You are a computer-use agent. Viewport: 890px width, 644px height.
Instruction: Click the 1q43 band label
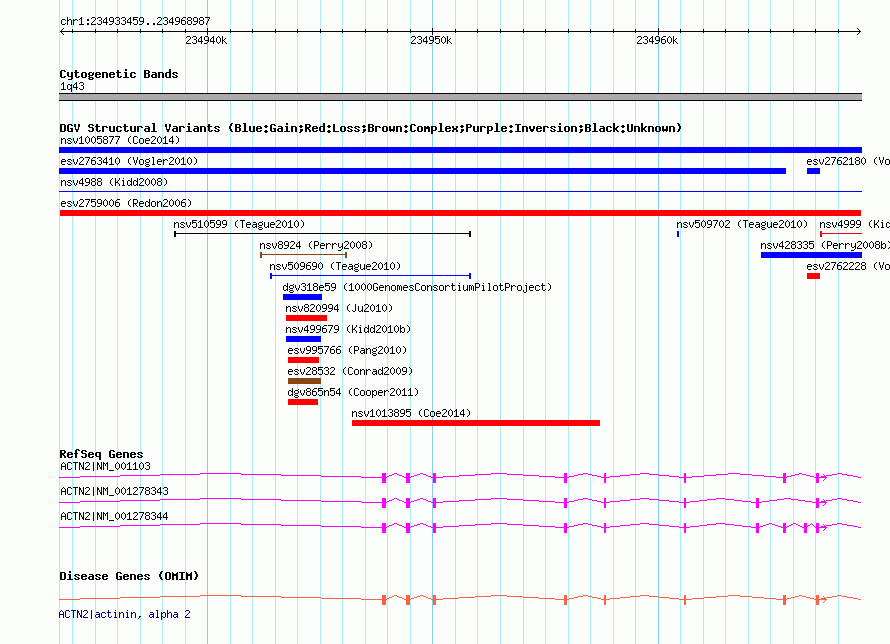(72, 86)
